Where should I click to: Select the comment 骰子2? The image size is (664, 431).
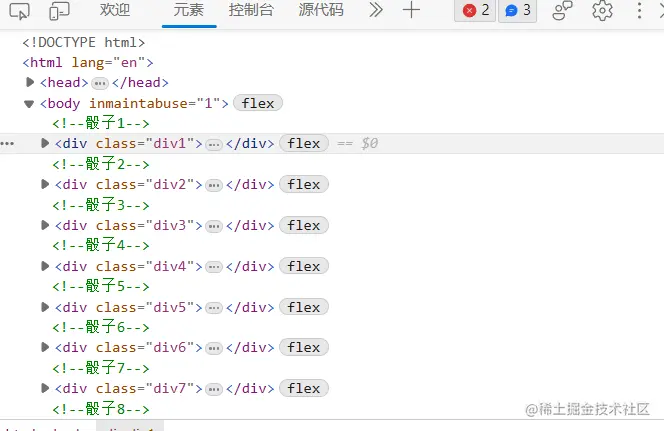pyautogui.click(x=101, y=164)
